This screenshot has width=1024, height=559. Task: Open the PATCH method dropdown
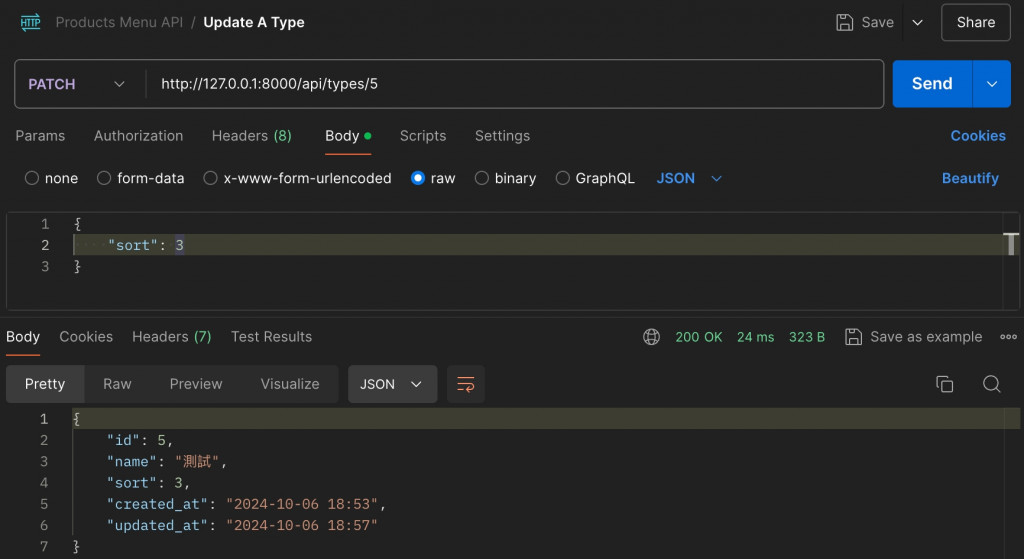pyautogui.click(x=77, y=84)
